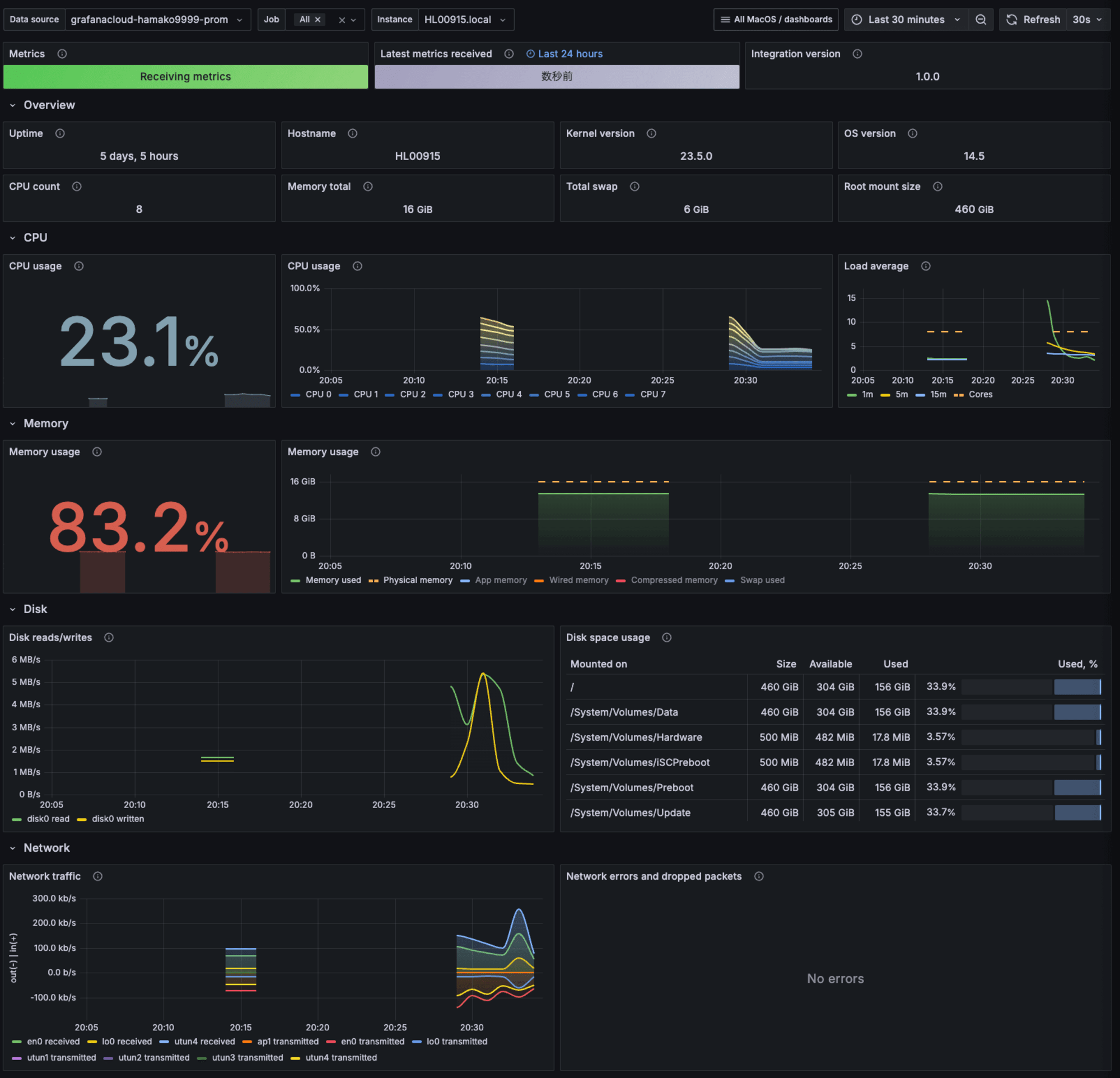The height and width of the screenshot is (1078, 1120).
Task: Sort table by Used column header
Action: (x=895, y=664)
